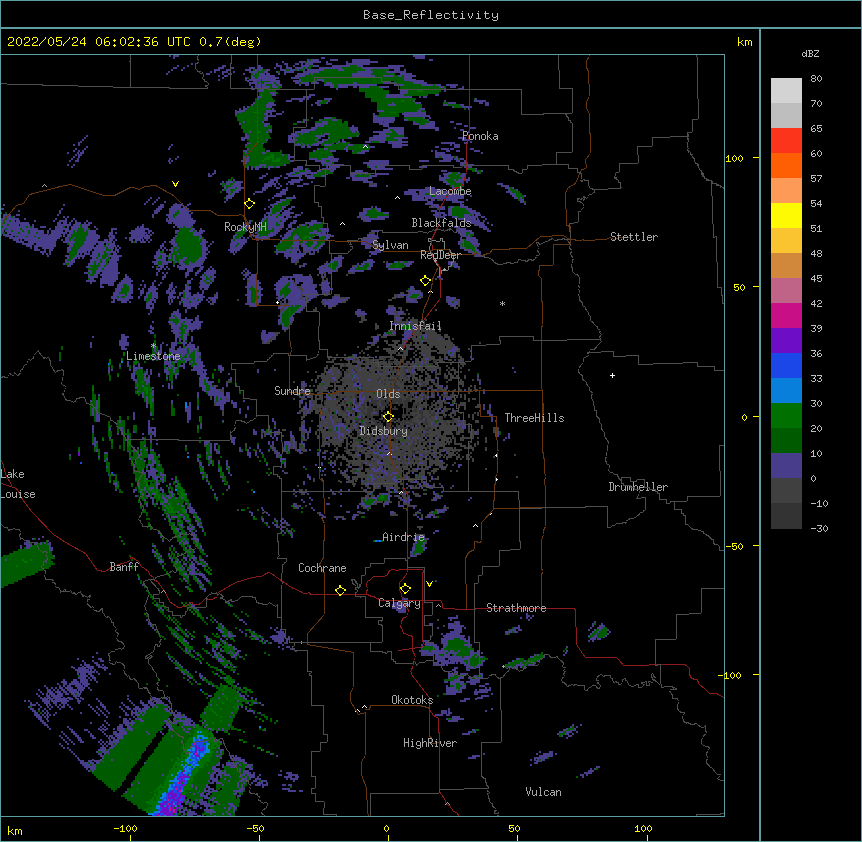Click the Strathmore city label
Screen dimensions: 862x842
pyautogui.click(x=516, y=608)
